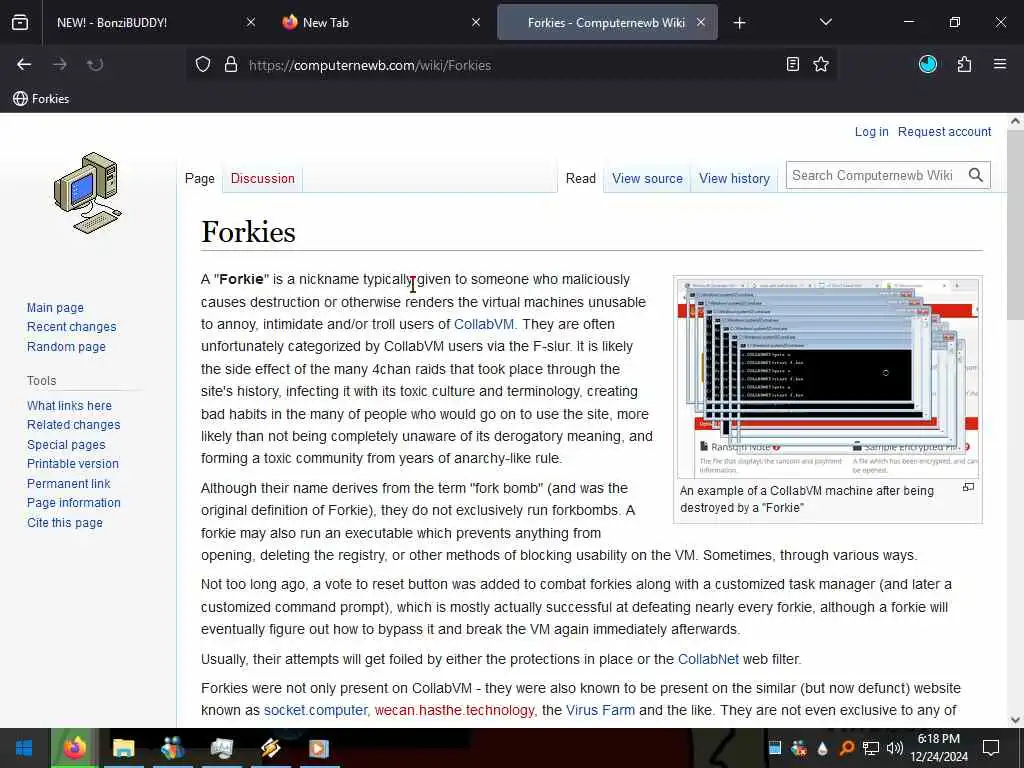Open Cite this page link
1024x768 pixels.
tap(65, 523)
